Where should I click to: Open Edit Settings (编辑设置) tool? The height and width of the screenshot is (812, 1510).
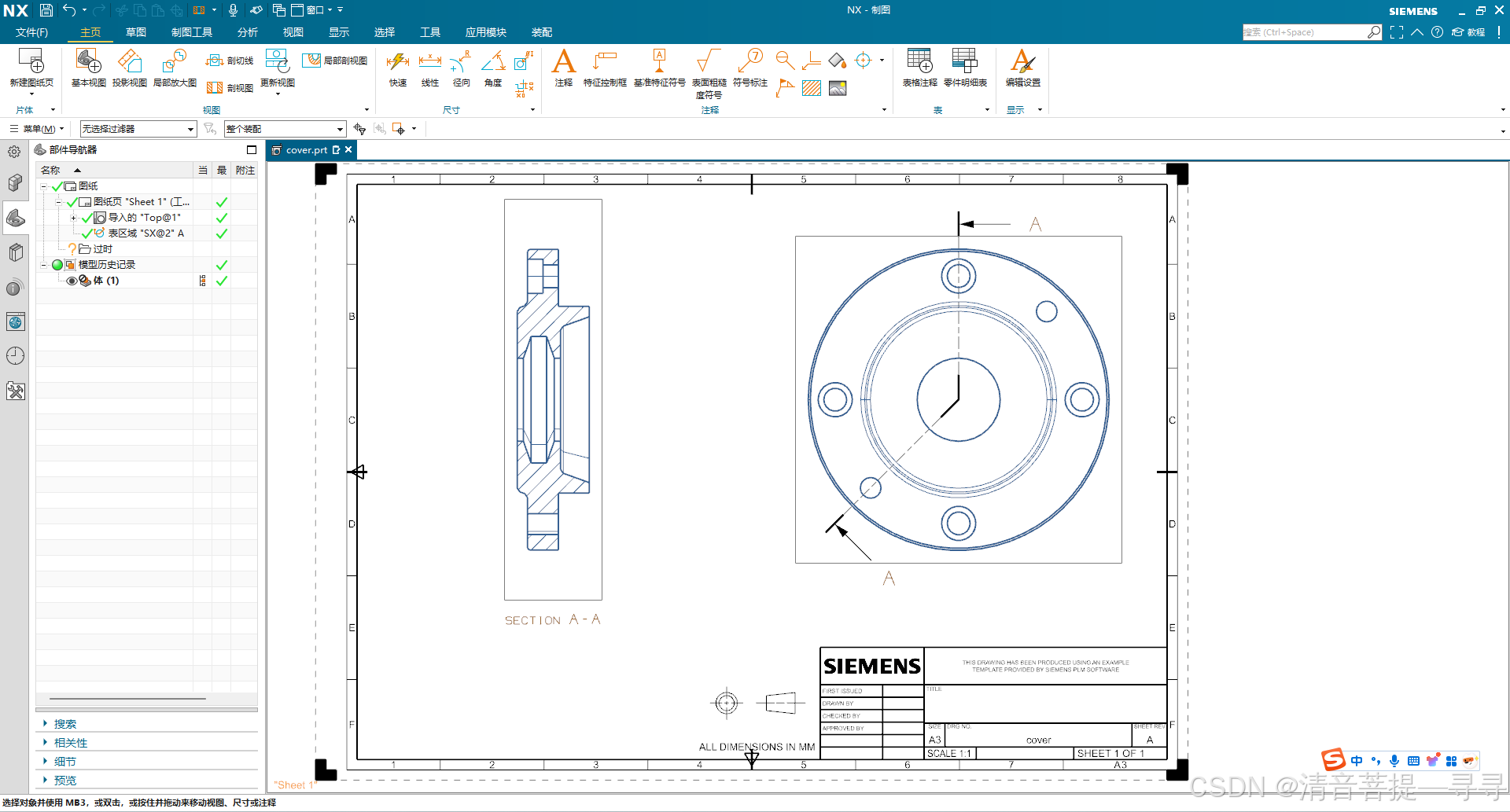(1023, 68)
